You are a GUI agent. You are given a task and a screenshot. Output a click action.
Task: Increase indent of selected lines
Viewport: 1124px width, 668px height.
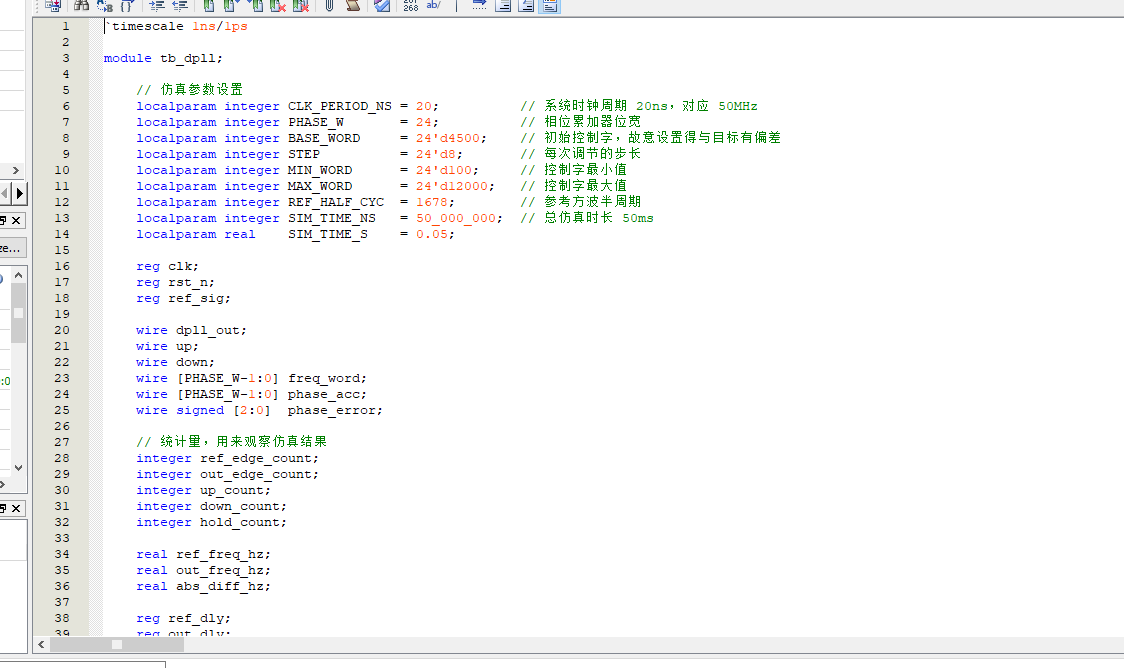tap(157, 6)
